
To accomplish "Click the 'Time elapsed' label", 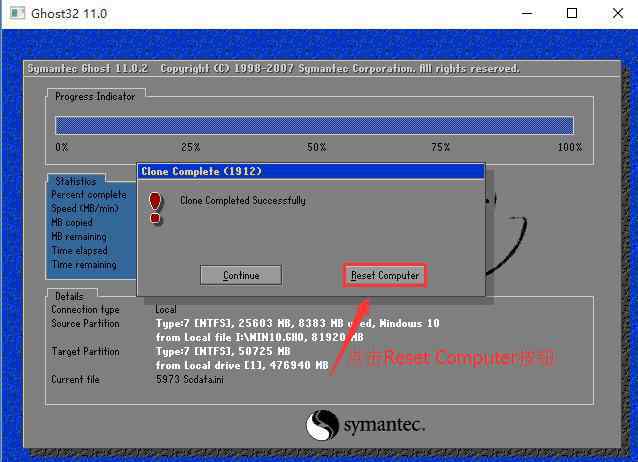I will (x=79, y=250).
